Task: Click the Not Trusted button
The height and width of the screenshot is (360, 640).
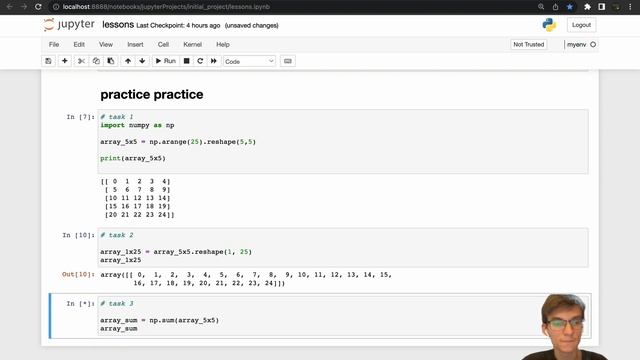Action: (529, 44)
